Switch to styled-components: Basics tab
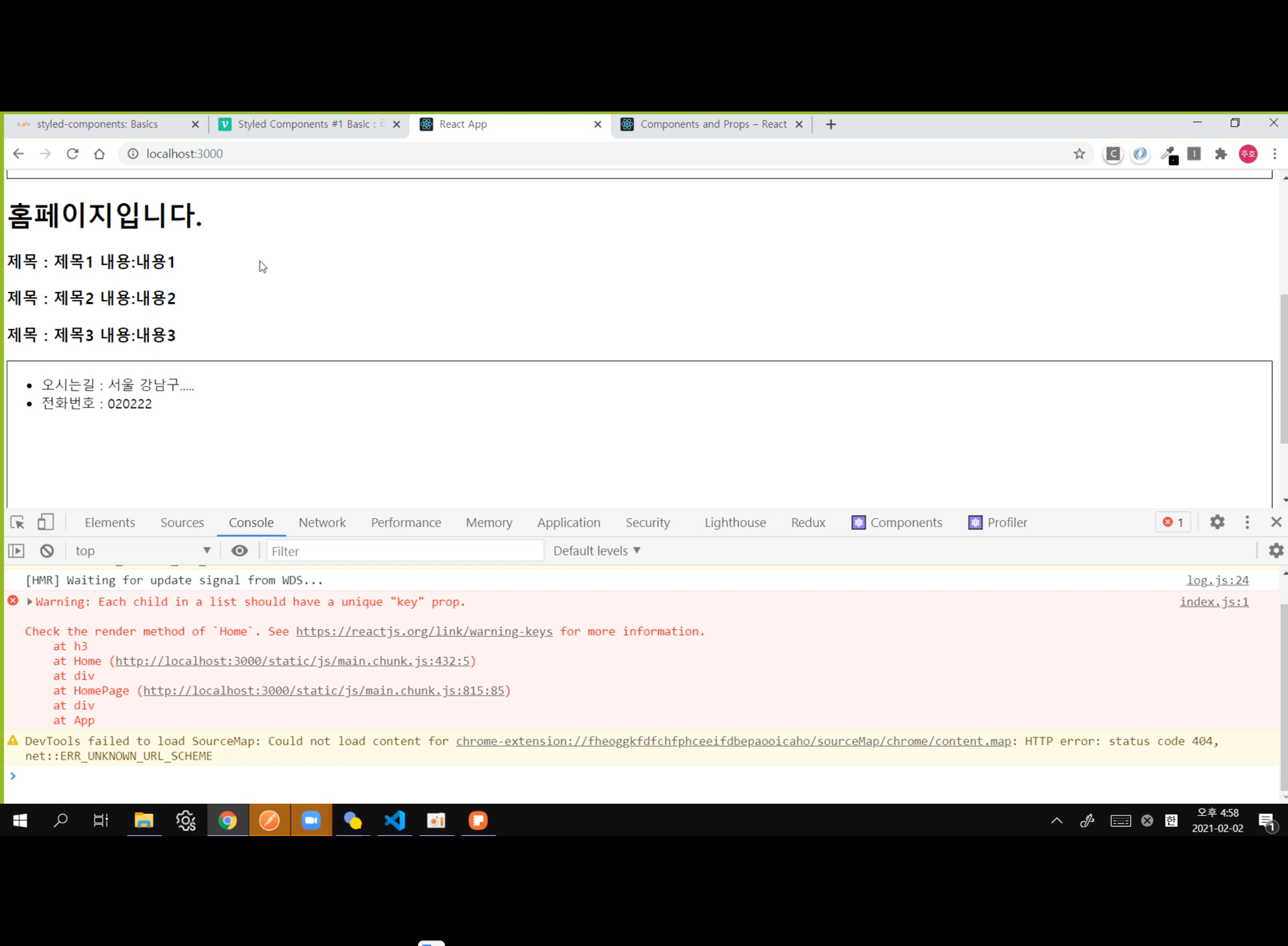The image size is (1288, 946). (x=97, y=124)
